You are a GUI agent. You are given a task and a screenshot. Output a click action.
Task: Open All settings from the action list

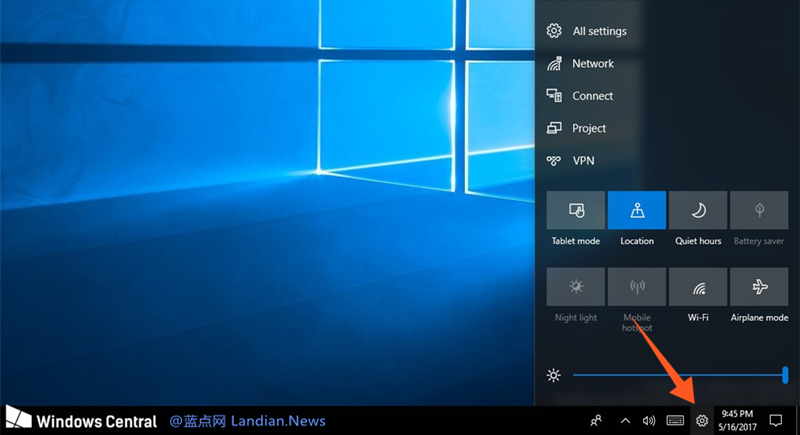pyautogui.click(x=587, y=31)
